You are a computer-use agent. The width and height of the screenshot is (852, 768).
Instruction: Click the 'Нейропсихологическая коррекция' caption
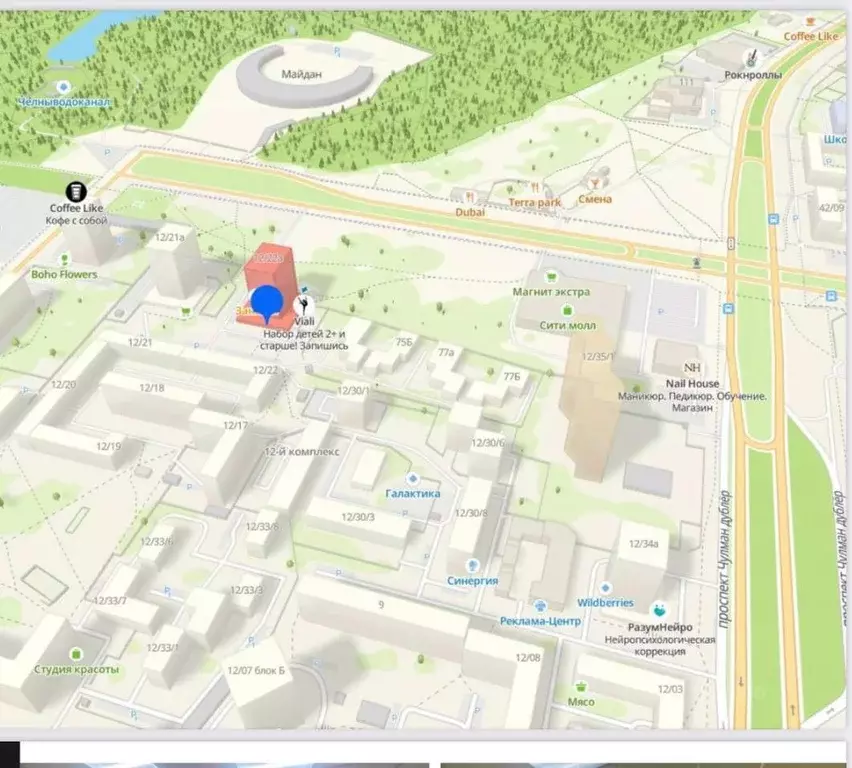pyautogui.click(x=660, y=646)
